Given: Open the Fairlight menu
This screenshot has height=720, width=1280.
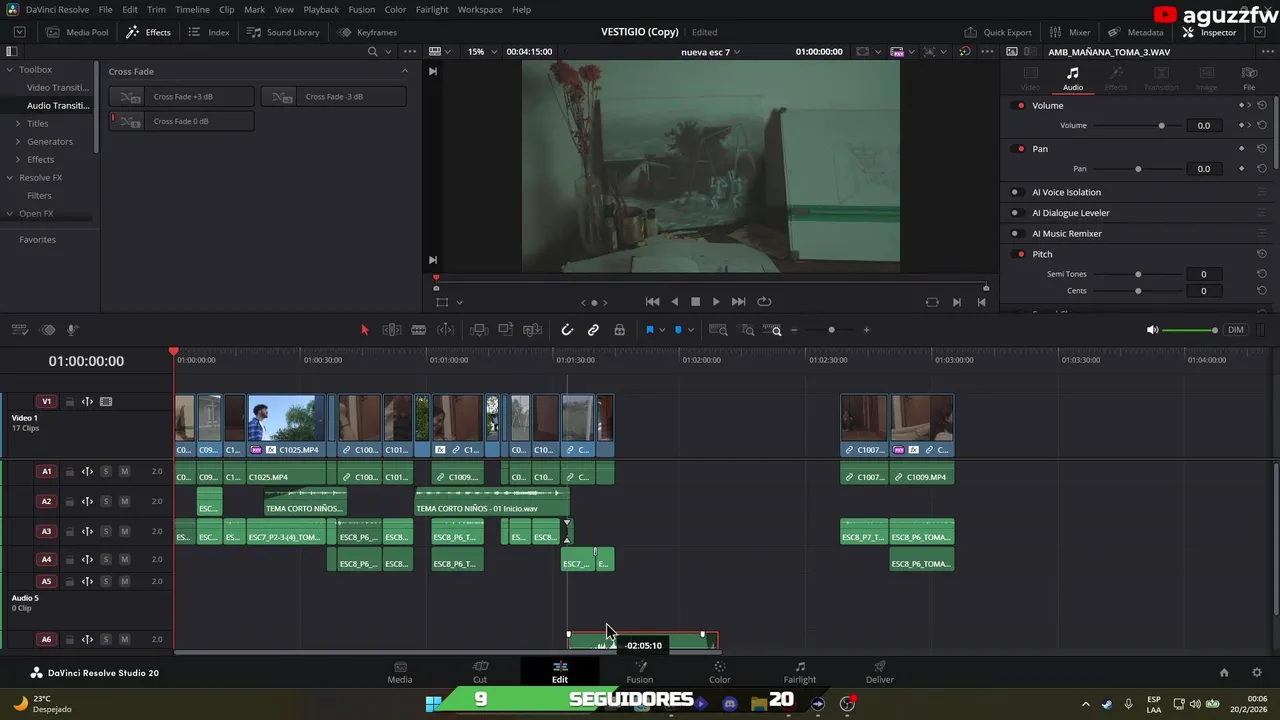Looking at the screenshot, I should pos(432,9).
